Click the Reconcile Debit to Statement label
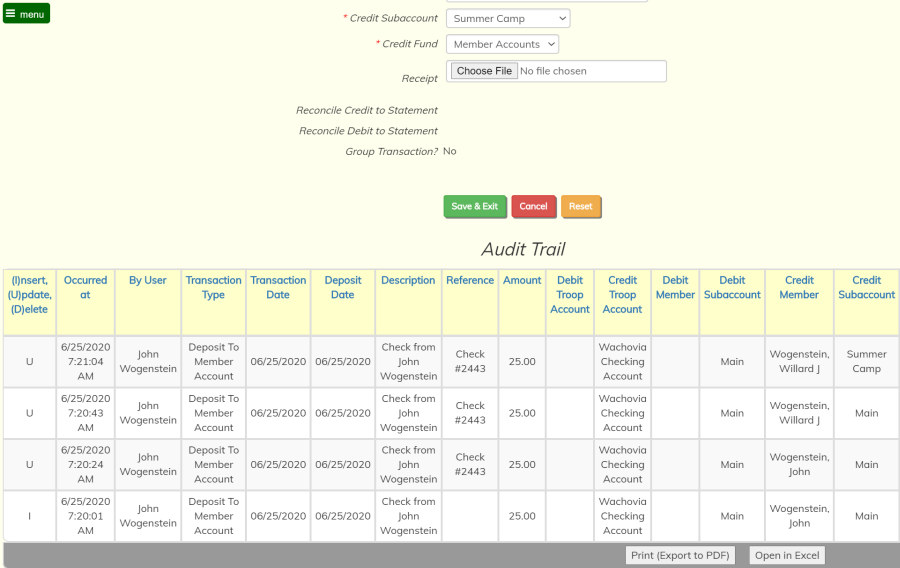900x568 pixels. pyautogui.click(x=368, y=131)
